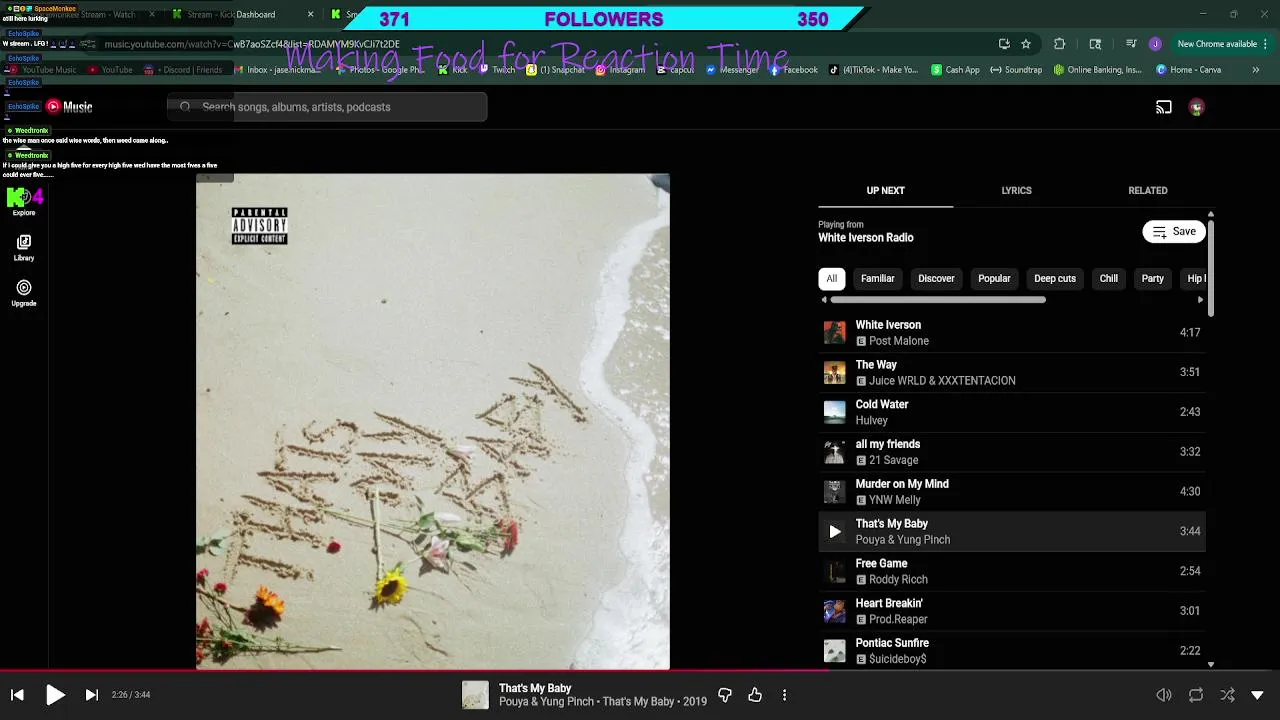Open the YouTube Music account avatar
Screen dimensions: 1280x720
point(1197,107)
